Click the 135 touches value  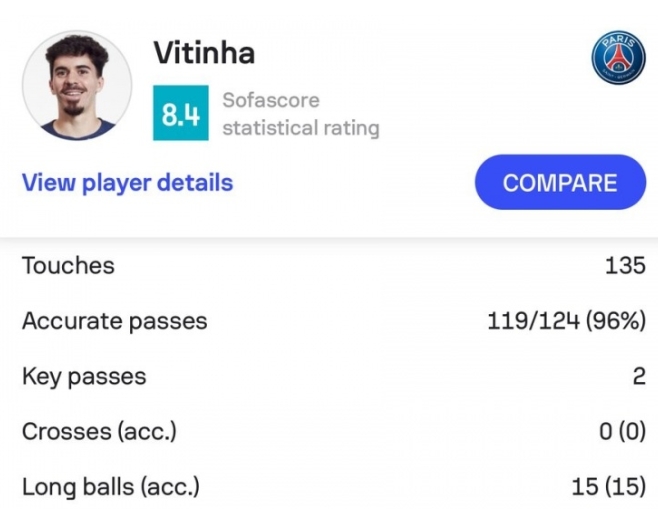pos(624,266)
